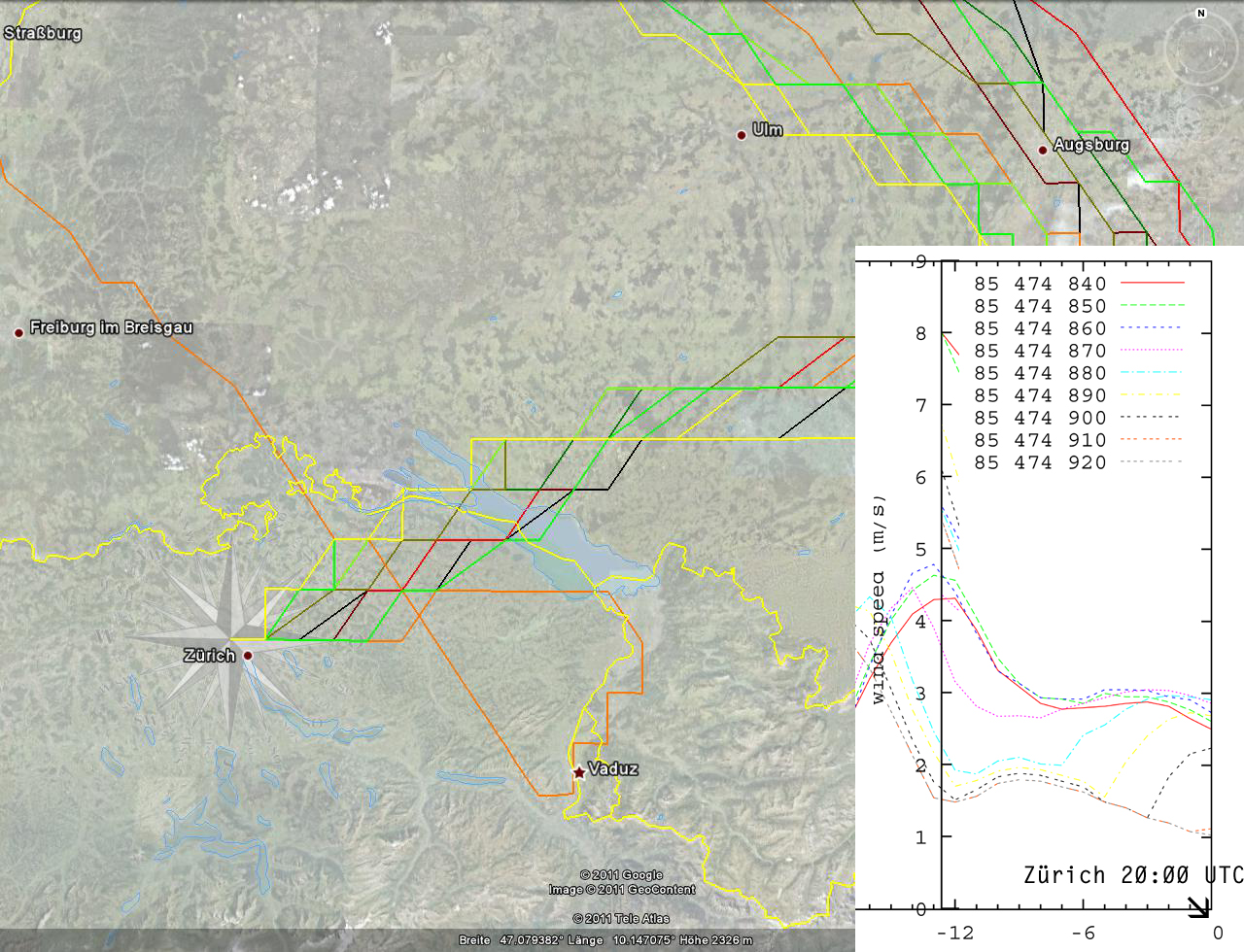
Task: Click the Augsburg city marker dot
Action: pyautogui.click(x=1043, y=150)
